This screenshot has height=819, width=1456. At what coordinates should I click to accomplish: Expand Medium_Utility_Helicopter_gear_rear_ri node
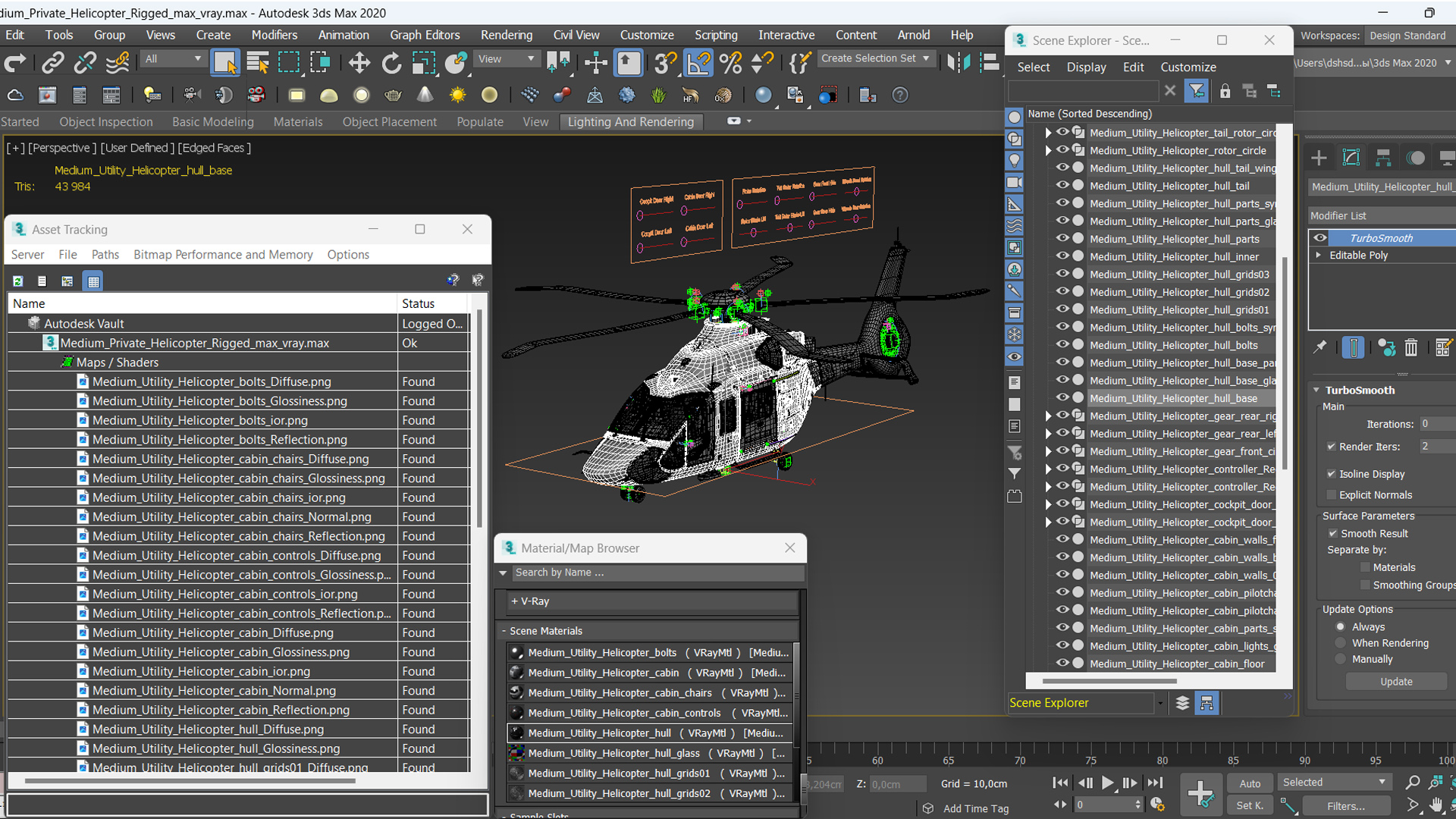pos(1048,416)
